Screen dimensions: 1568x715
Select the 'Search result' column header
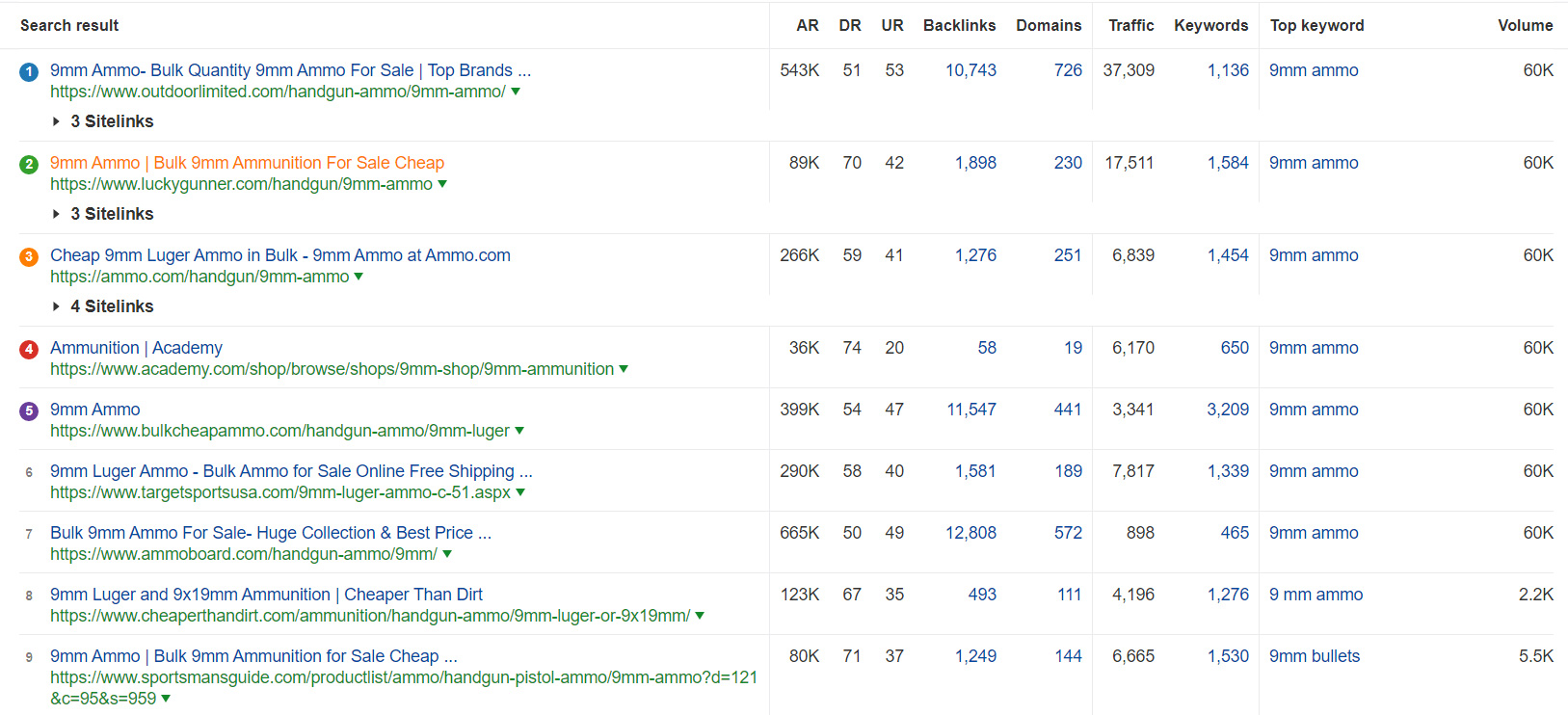click(69, 25)
